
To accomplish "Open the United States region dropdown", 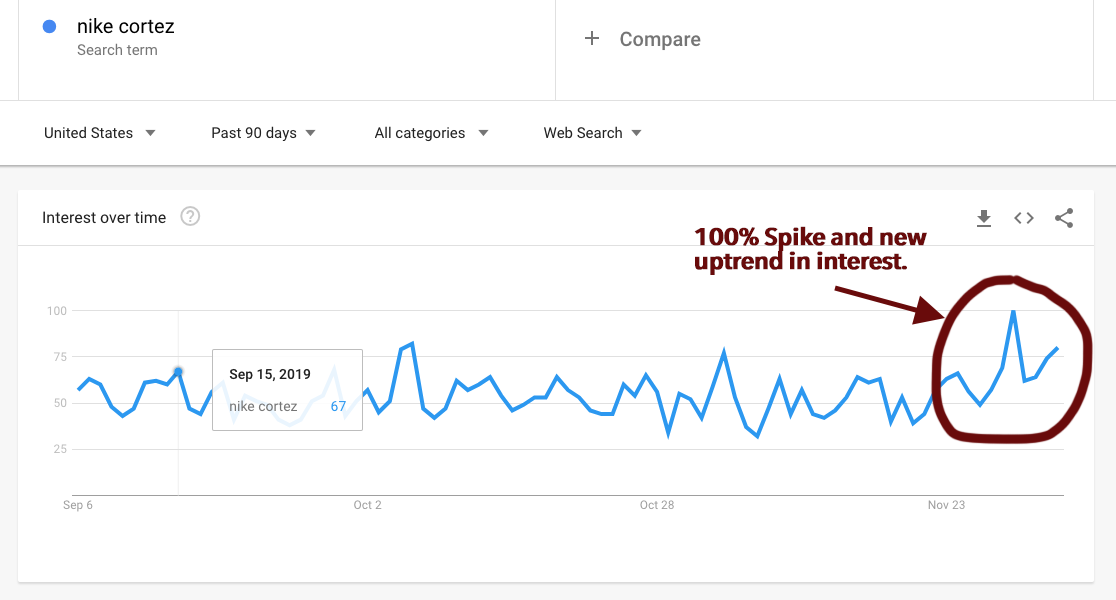I will [99, 133].
